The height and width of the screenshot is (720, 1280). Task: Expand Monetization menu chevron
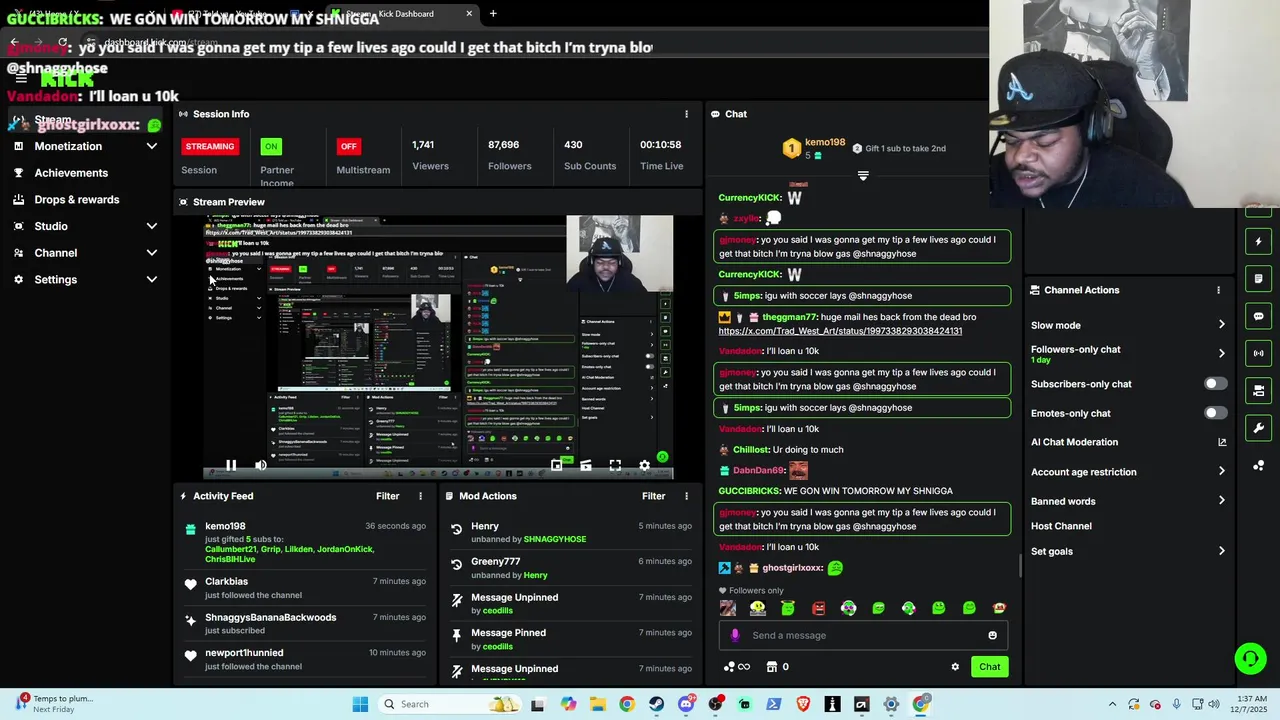click(x=152, y=146)
